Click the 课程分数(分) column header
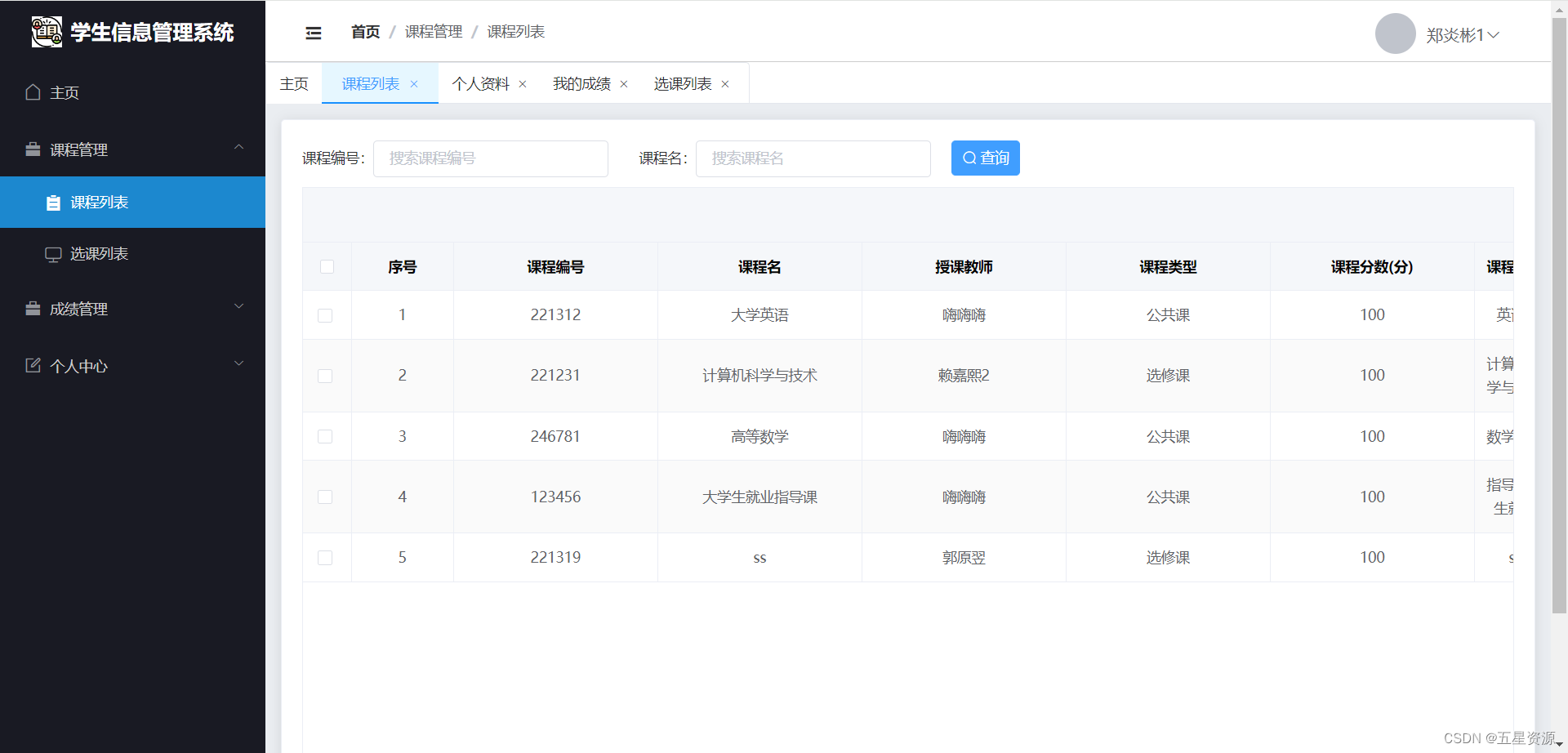Viewport: 1568px width, 753px height. point(1372,267)
